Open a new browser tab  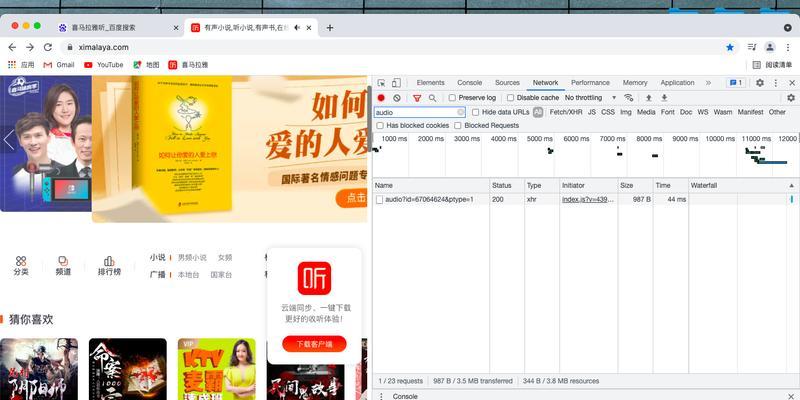(330, 28)
